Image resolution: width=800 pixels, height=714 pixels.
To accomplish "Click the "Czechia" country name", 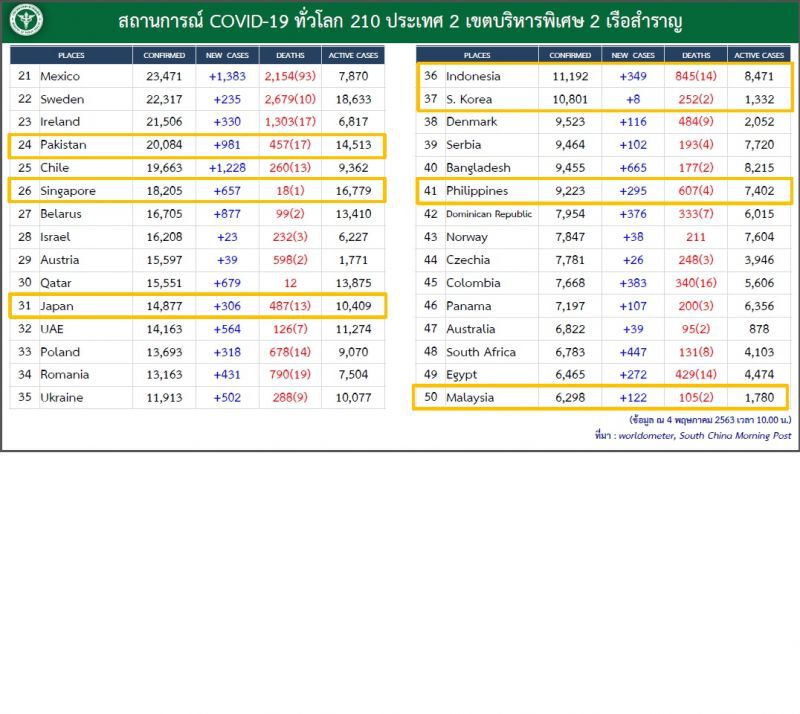I will [468, 260].
